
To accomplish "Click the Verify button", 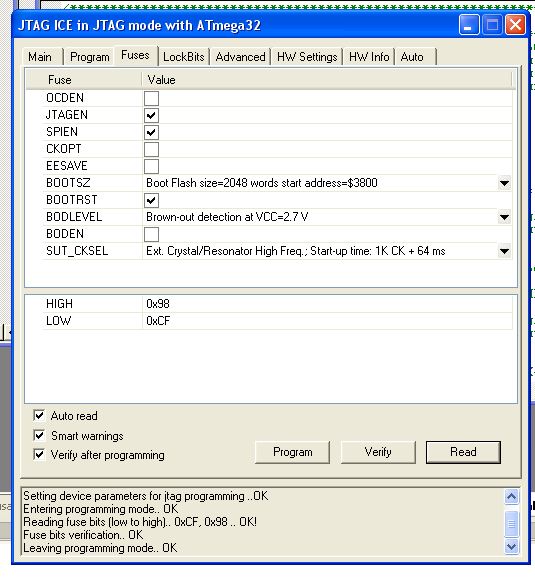I will pos(378,452).
